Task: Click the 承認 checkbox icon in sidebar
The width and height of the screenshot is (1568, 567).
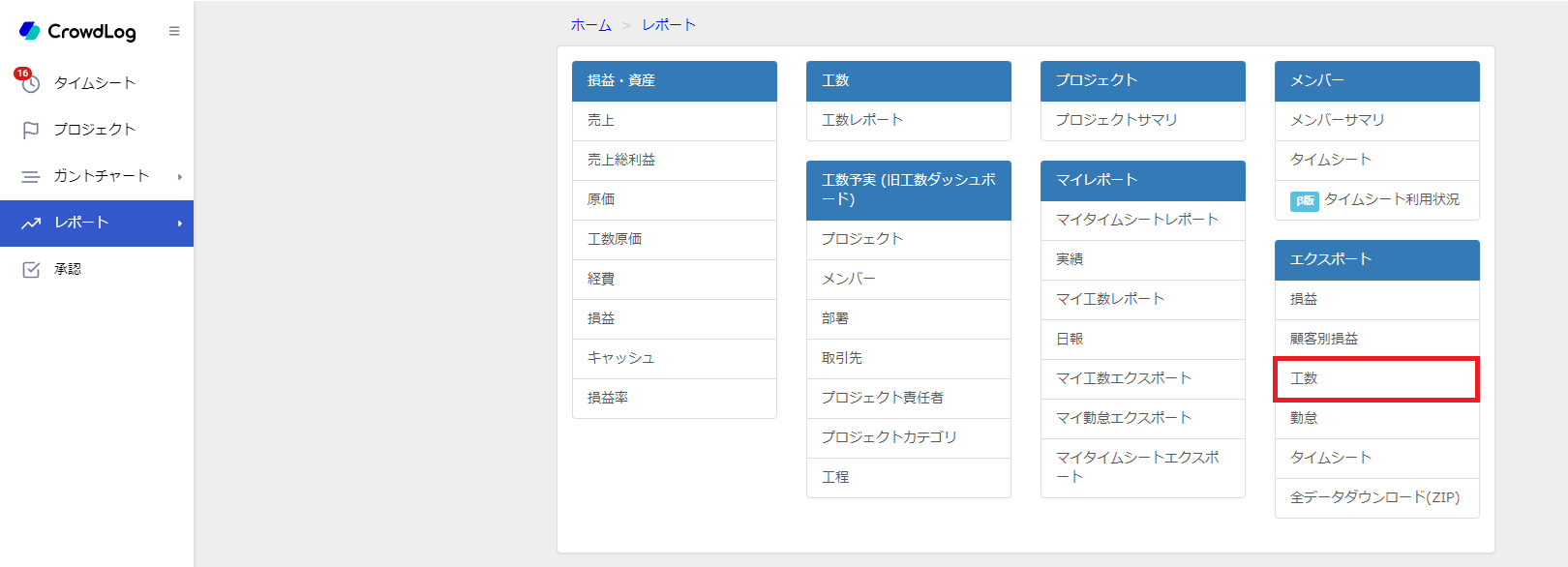Action: coord(31,269)
